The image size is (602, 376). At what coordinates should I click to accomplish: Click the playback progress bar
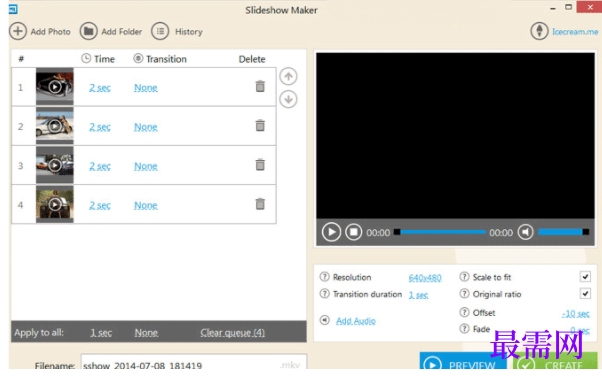[440, 232]
